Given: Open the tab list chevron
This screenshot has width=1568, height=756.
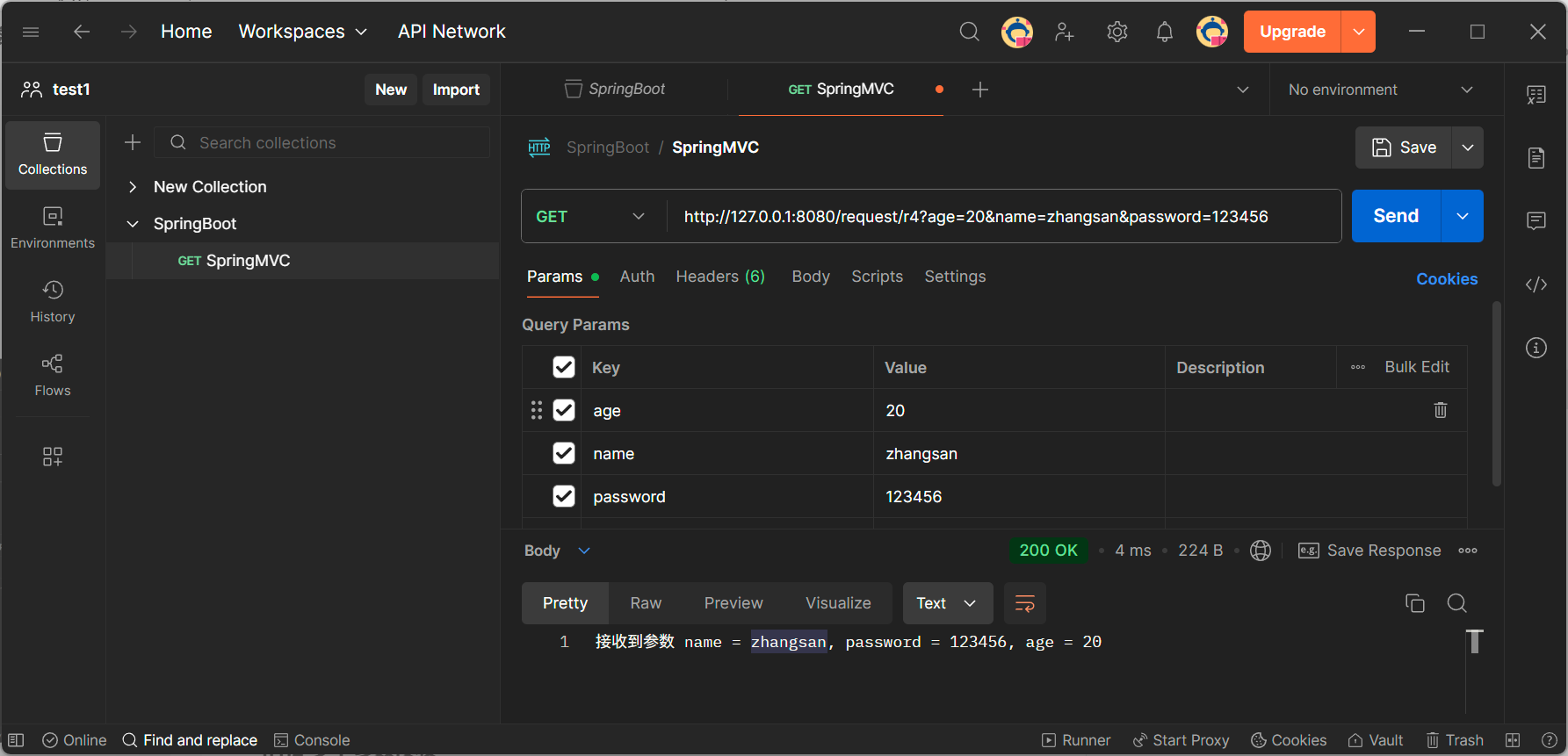Looking at the screenshot, I should tap(1243, 90).
